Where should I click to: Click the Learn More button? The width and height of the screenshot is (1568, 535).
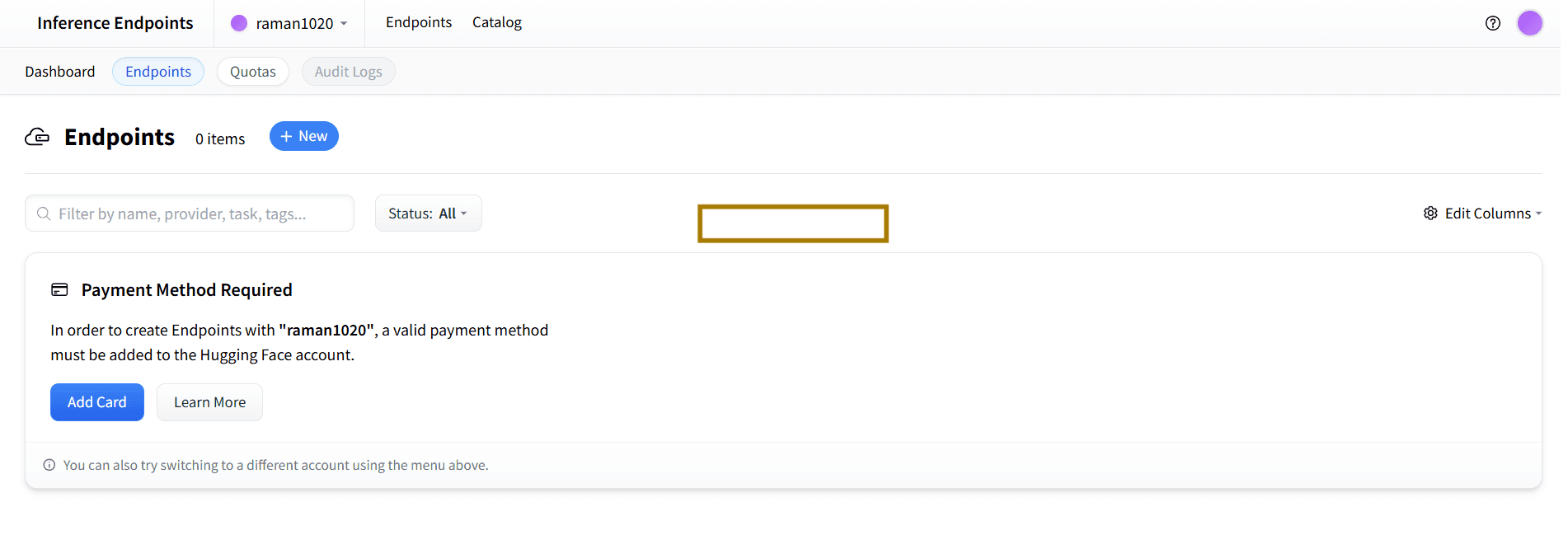click(209, 402)
